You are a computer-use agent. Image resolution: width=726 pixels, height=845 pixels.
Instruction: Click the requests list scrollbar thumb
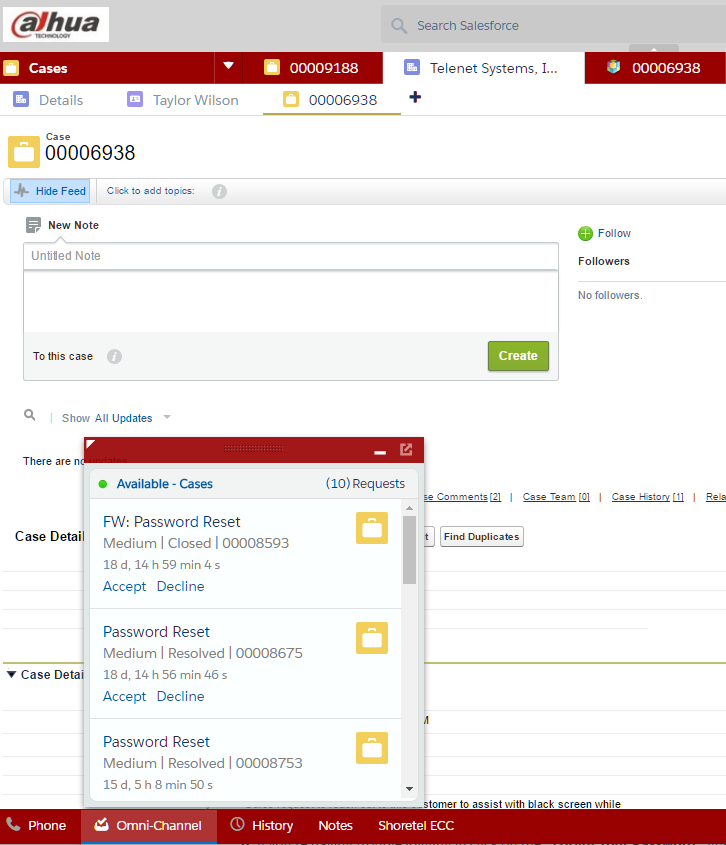410,550
